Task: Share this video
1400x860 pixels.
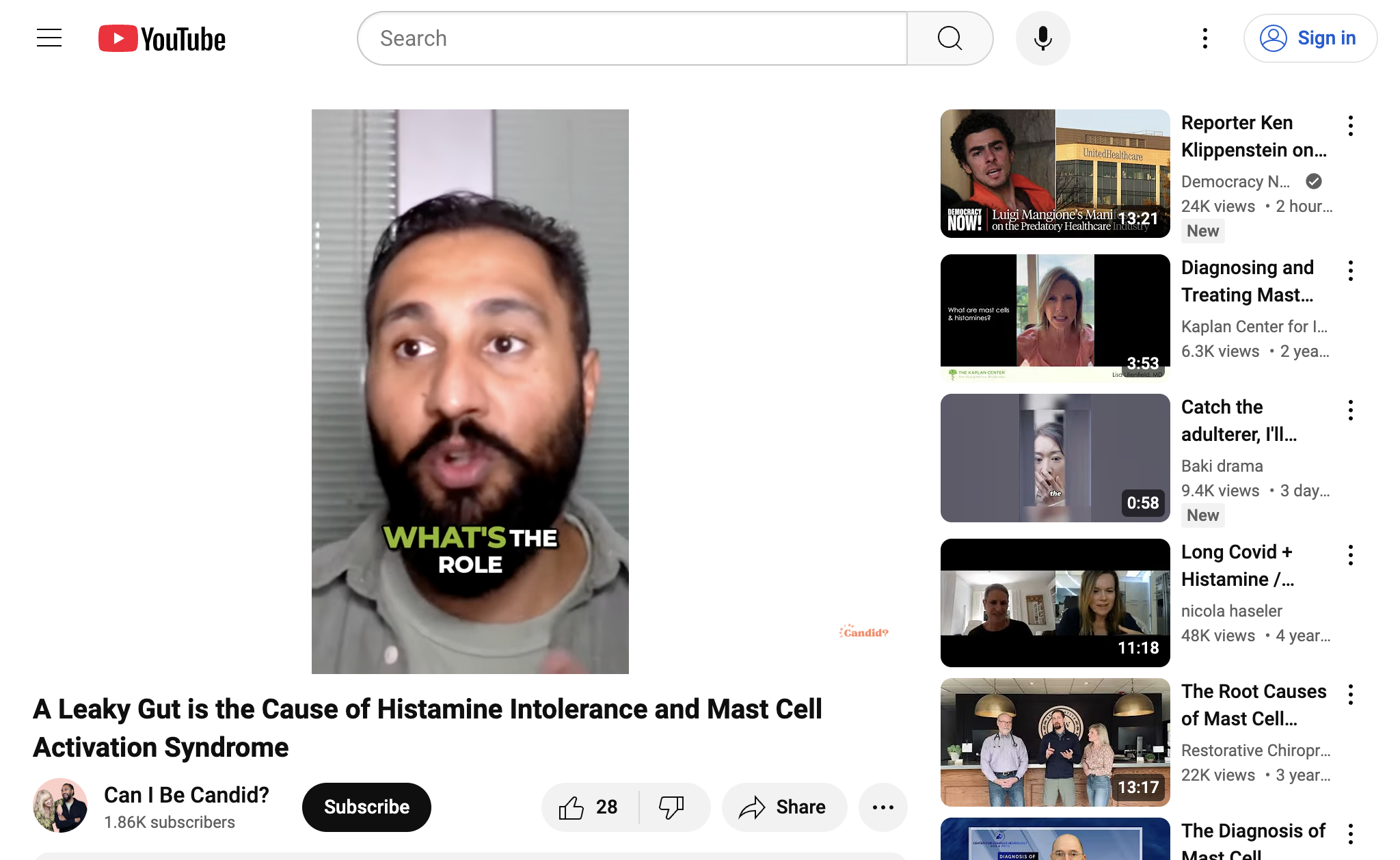Action: coord(784,807)
